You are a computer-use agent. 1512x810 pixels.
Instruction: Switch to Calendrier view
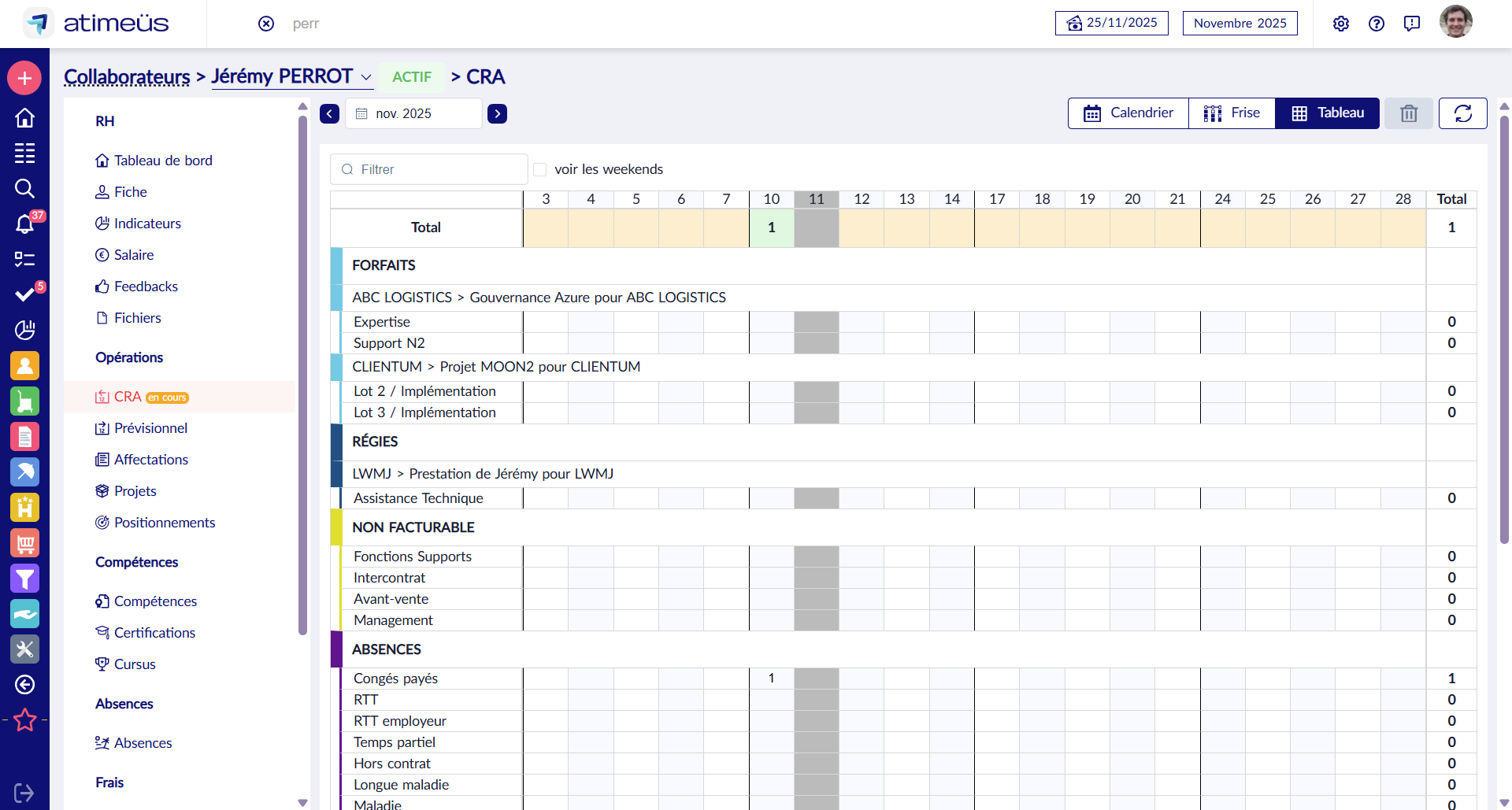click(x=1128, y=113)
